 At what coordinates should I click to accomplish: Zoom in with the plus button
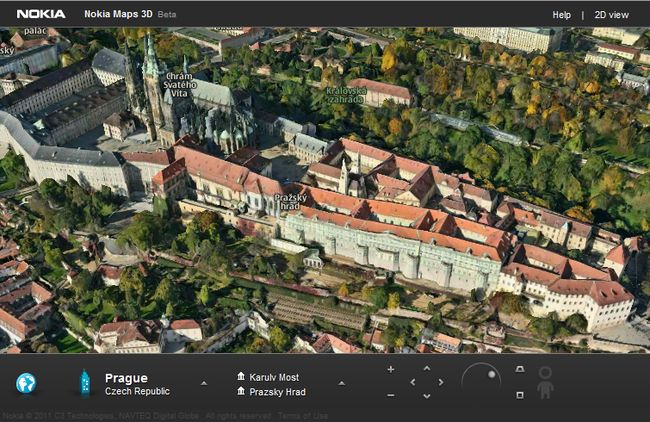390,369
